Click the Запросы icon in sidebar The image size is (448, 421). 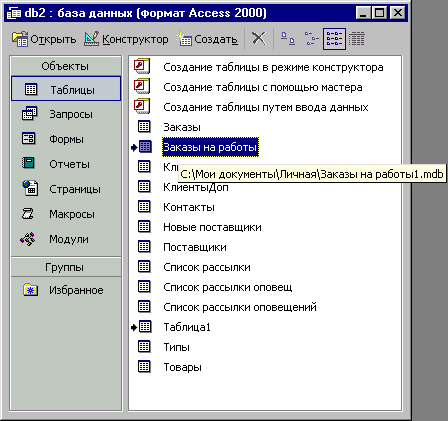(x=30, y=114)
